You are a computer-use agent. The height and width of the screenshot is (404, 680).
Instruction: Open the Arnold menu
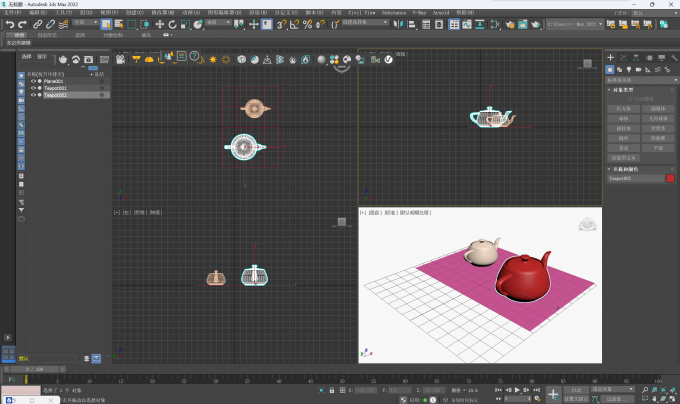pyautogui.click(x=439, y=13)
